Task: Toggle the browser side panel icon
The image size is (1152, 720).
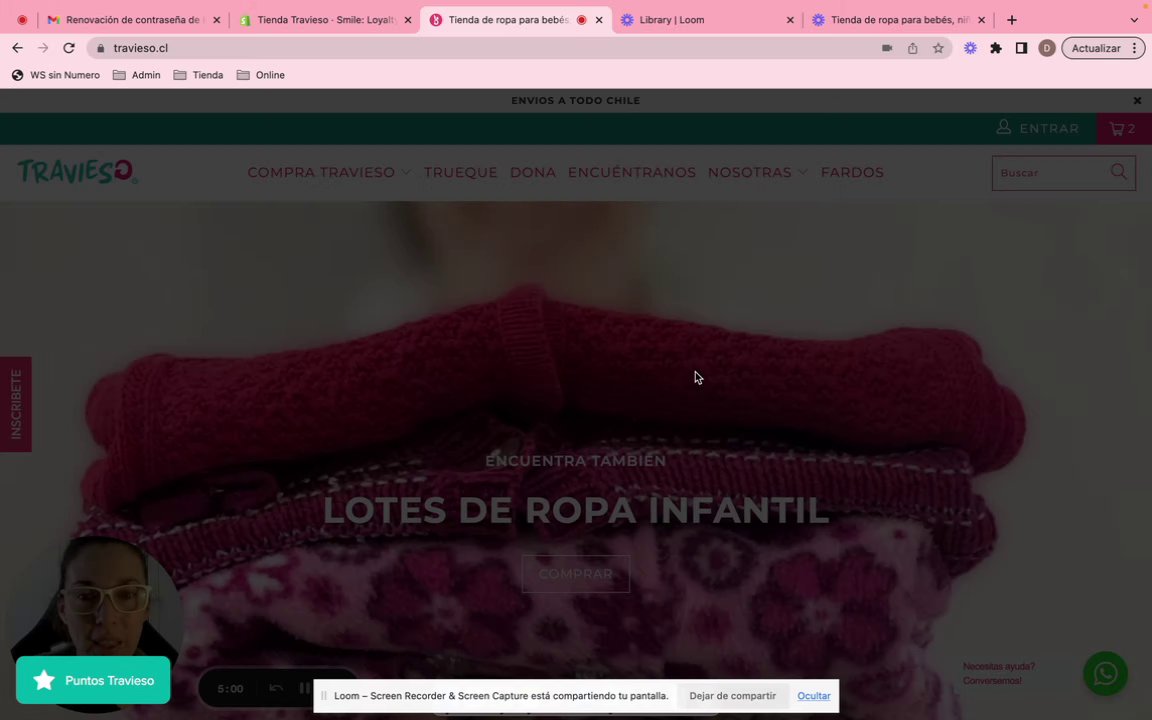Action: pyautogui.click(x=1021, y=48)
